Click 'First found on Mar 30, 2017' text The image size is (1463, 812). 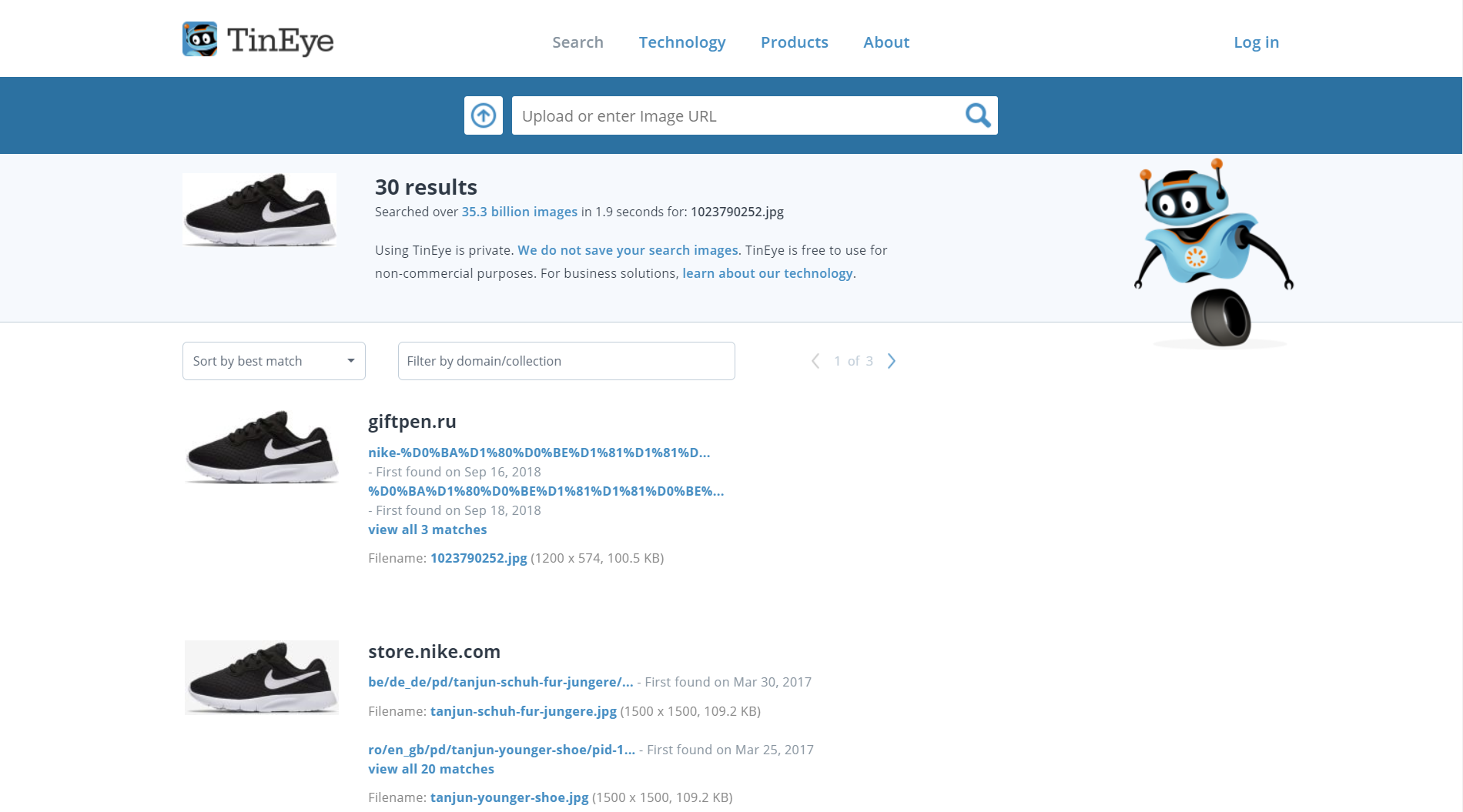(728, 682)
